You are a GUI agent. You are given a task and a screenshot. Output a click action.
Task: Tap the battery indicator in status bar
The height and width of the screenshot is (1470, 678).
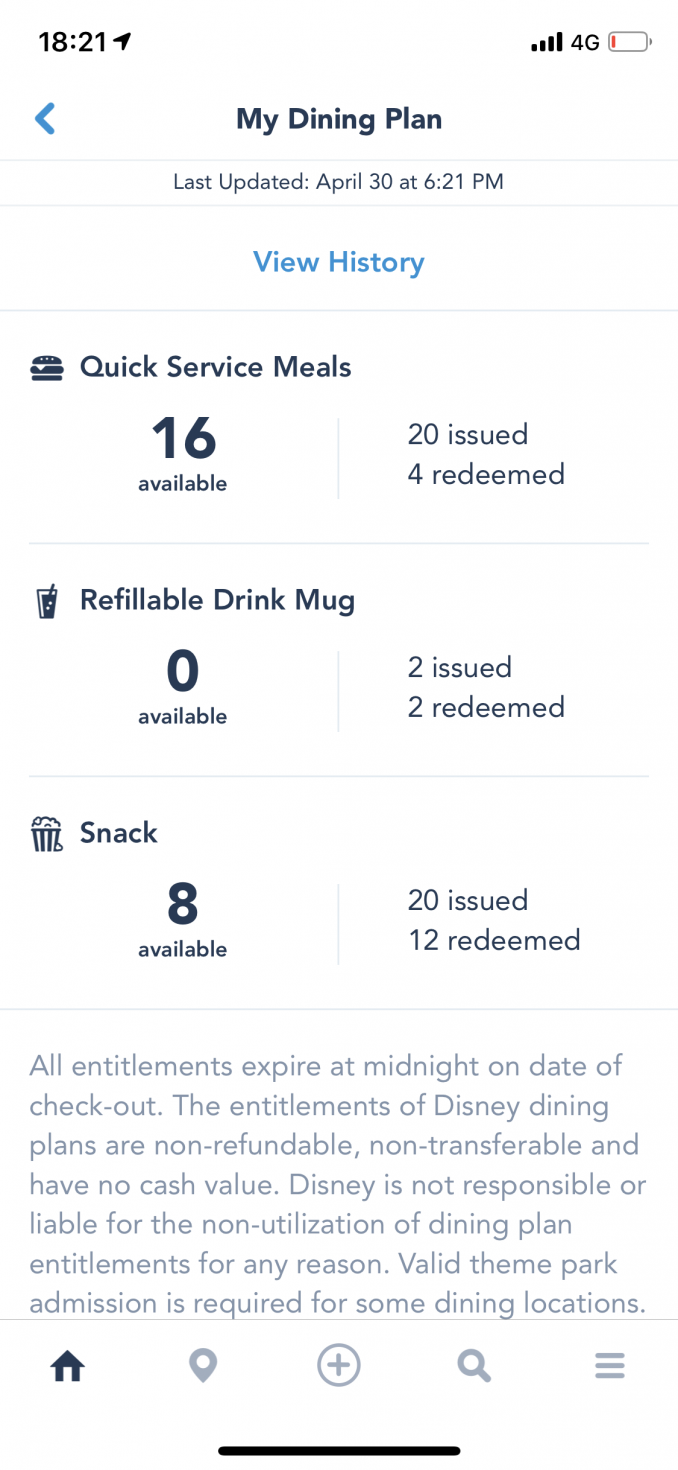coord(630,42)
